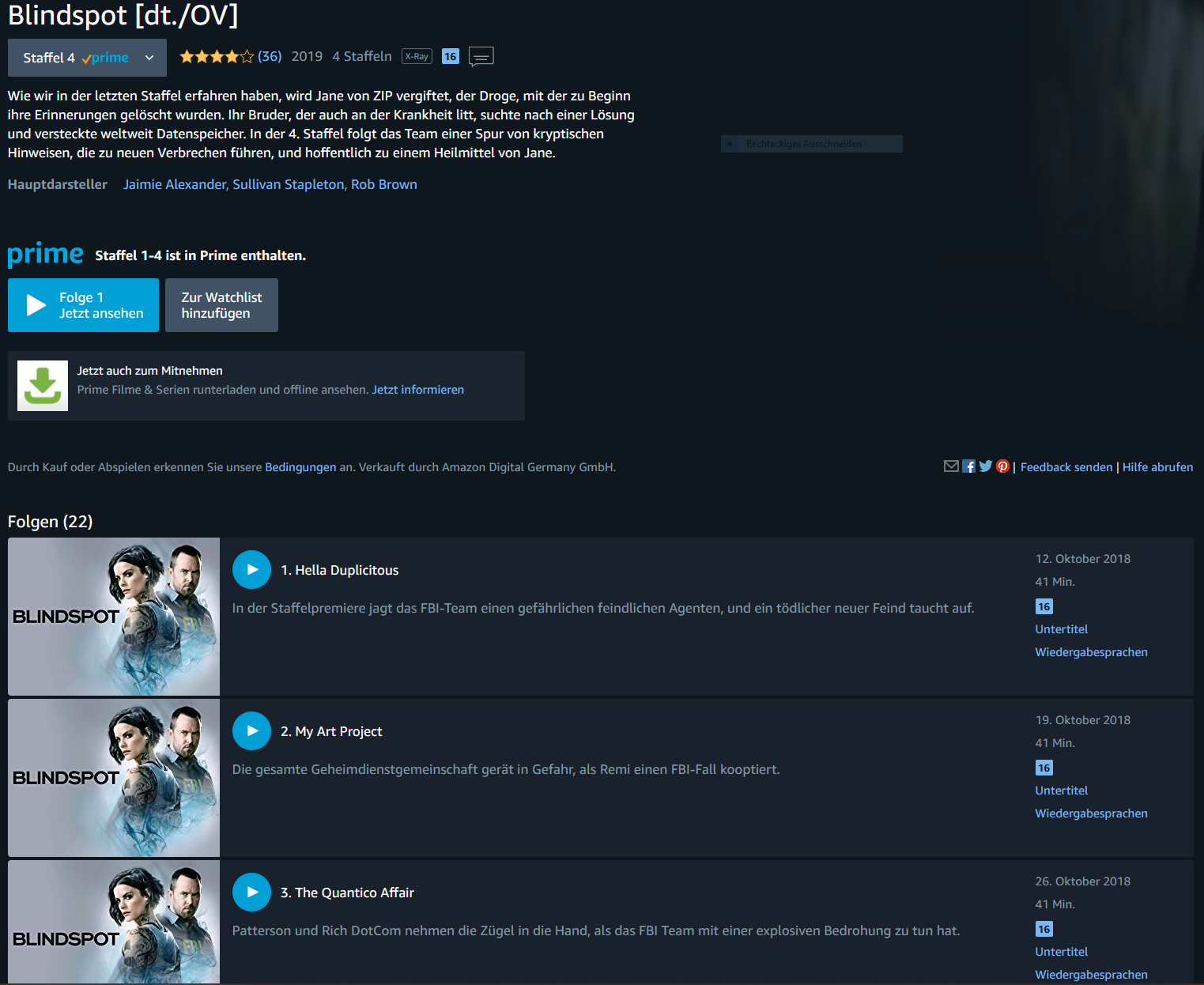Click age badge 16 for episode 3
1204x985 pixels.
tap(1044, 929)
